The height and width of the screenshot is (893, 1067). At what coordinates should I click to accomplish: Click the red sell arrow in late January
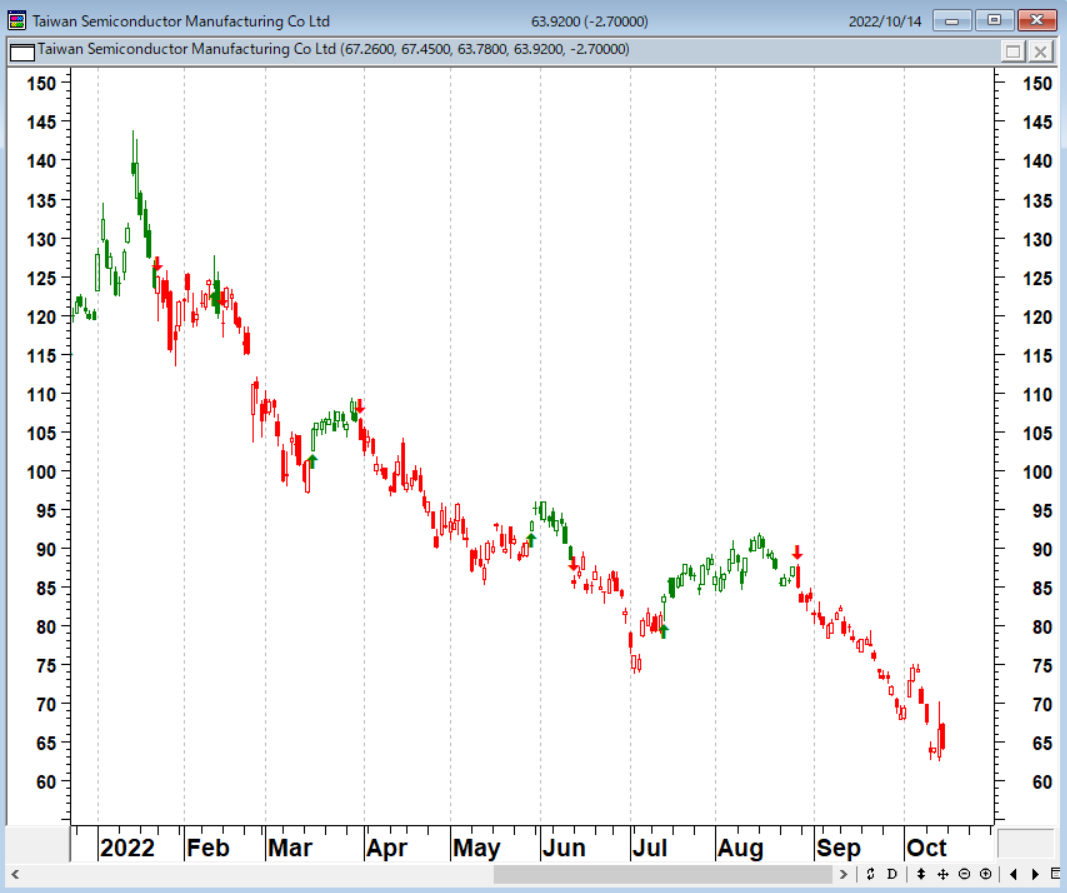click(x=157, y=264)
